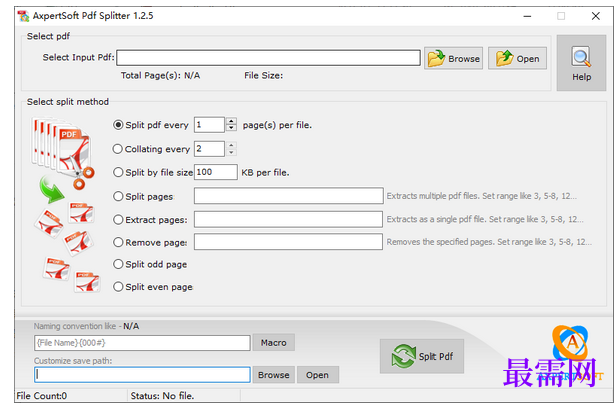Decrease the Collating every spinner value

(x=231, y=152)
